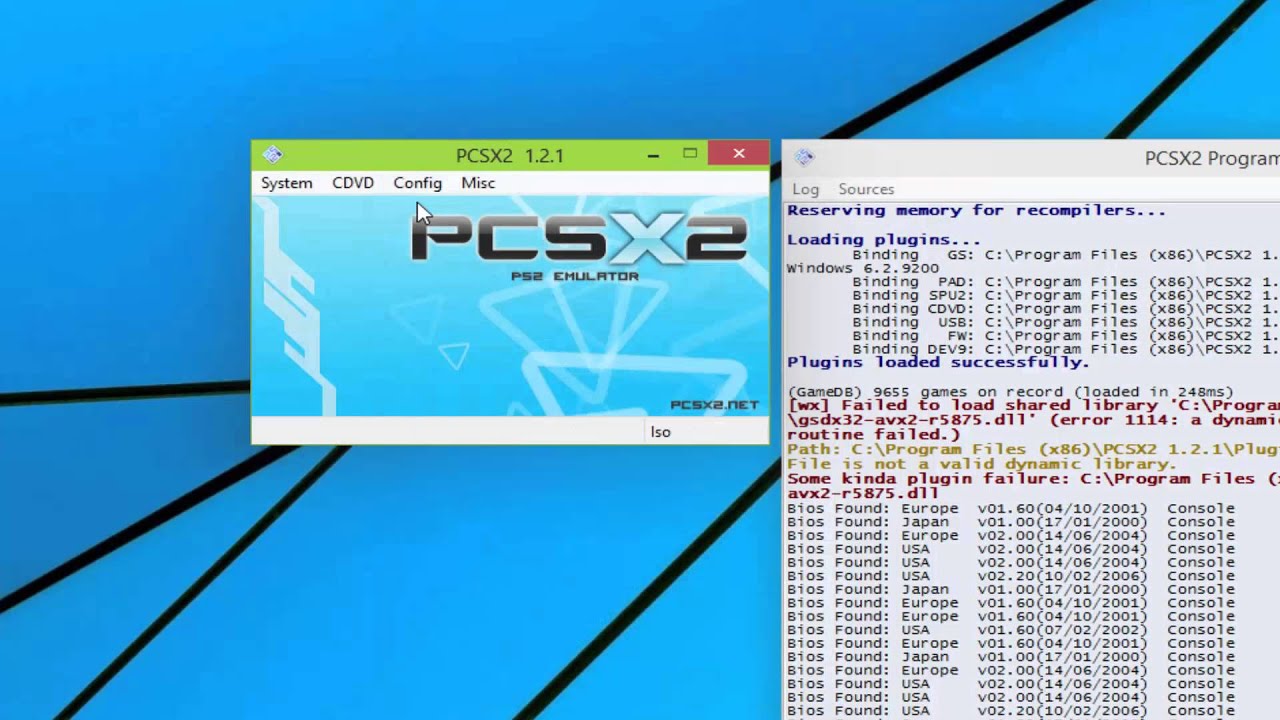Open the System menu in PCSX2
Image resolution: width=1280 pixels, height=720 pixels.
[287, 183]
